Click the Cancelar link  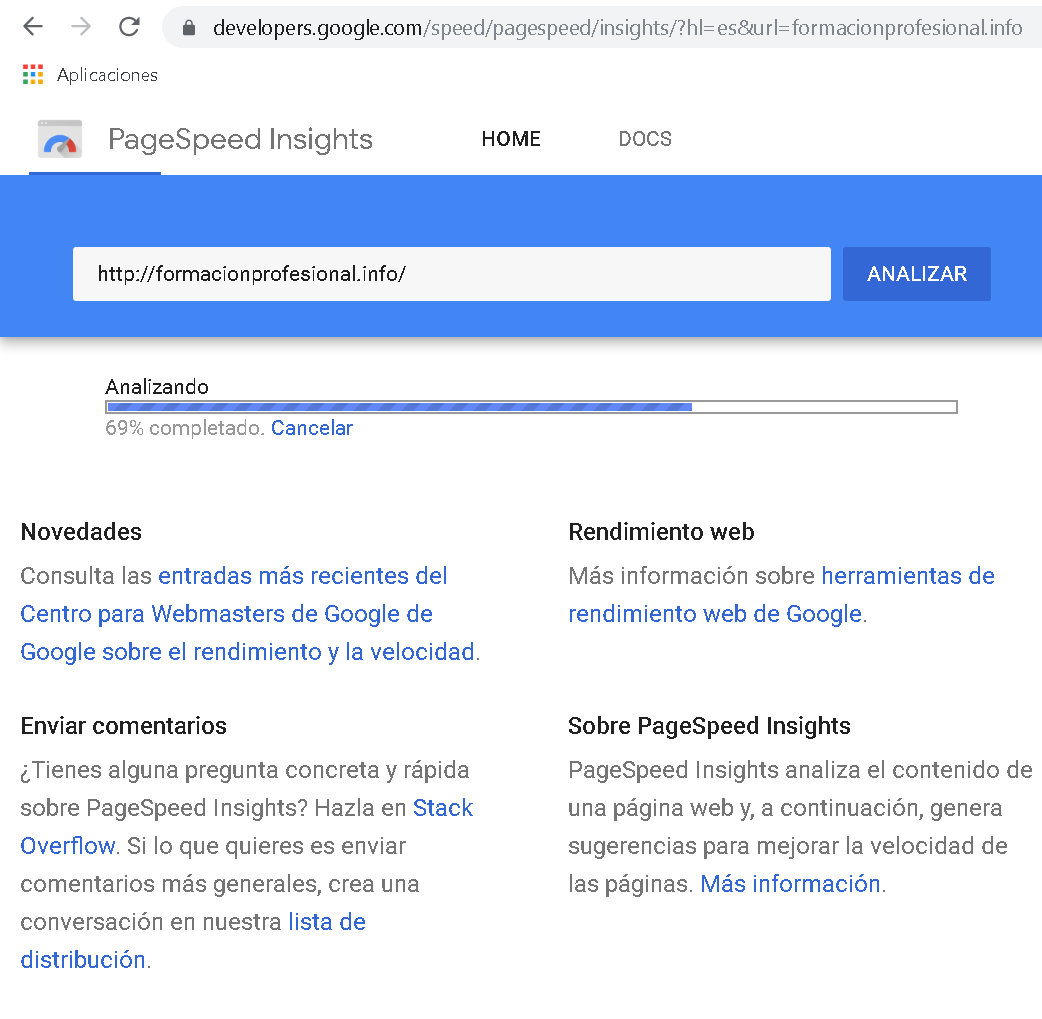312,428
